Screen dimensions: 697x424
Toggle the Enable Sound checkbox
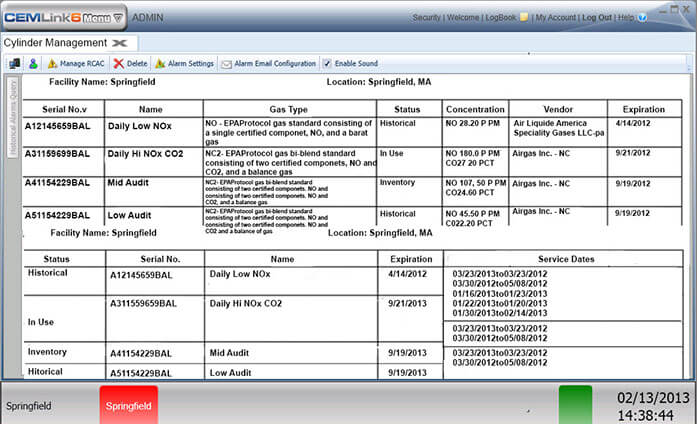(328, 64)
